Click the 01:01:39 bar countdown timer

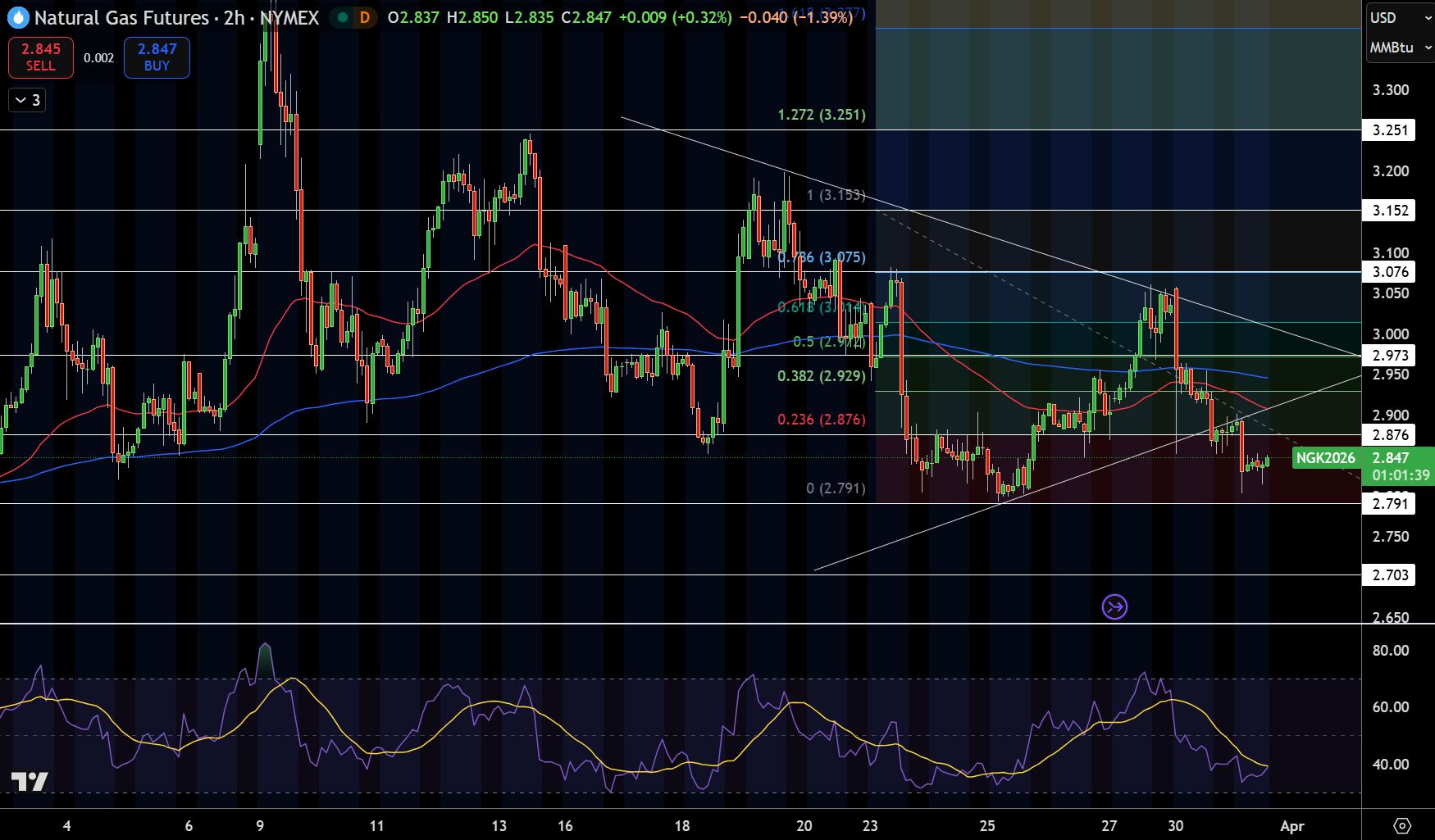(x=1401, y=475)
